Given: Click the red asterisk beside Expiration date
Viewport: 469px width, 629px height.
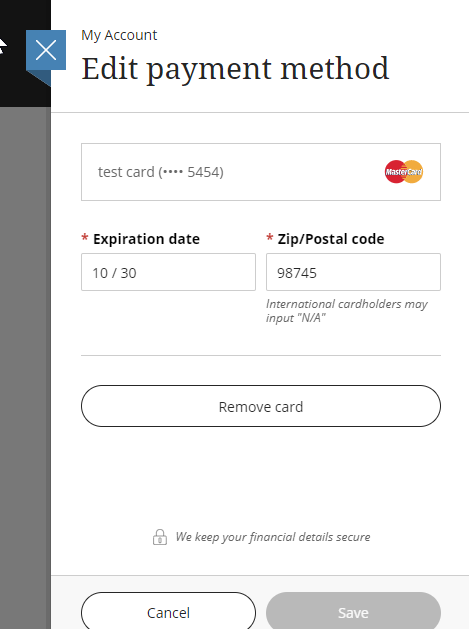Looking at the screenshot, I should click(85, 237).
